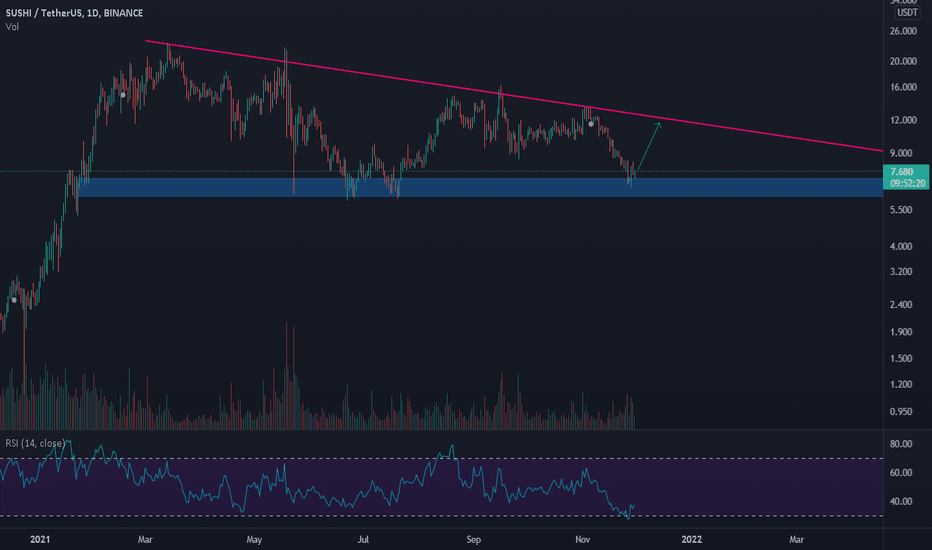Click the 9.000 price axis label

901,153
